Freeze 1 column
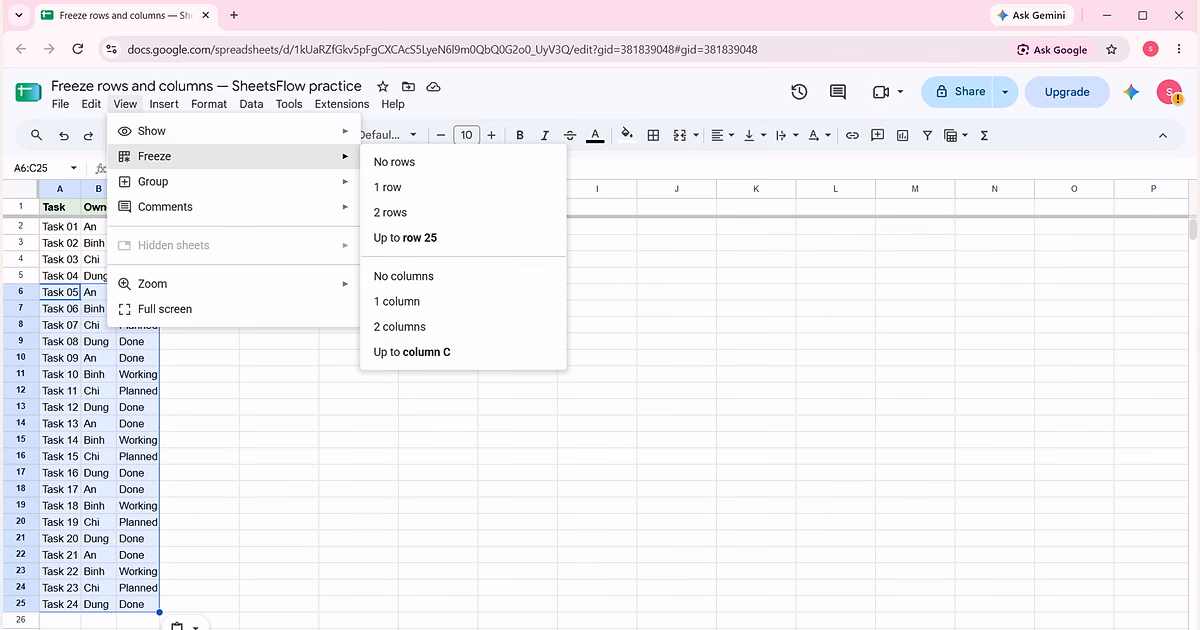The image size is (1200, 630). pos(463,301)
